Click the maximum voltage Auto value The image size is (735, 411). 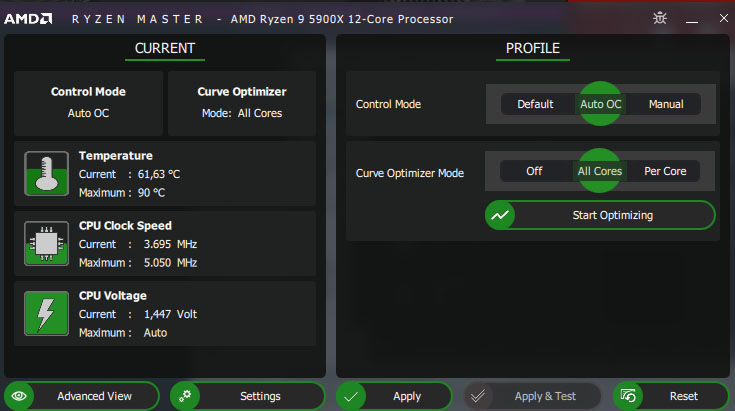coord(155,333)
